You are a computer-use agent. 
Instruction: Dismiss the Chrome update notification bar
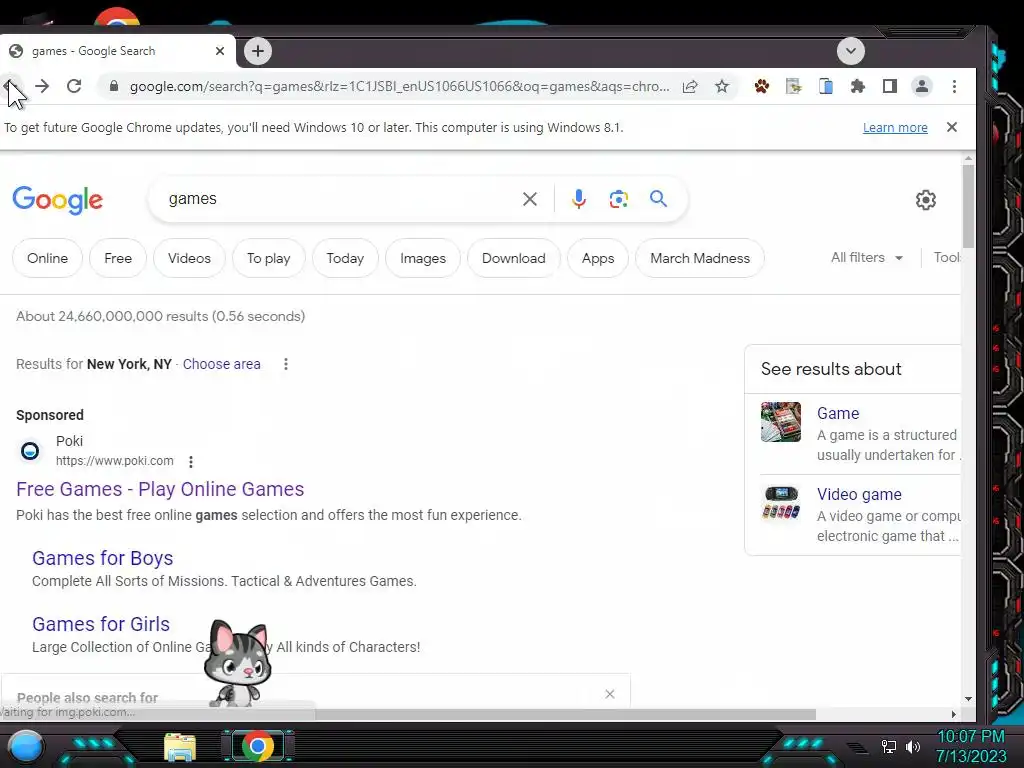click(x=952, y=127)
